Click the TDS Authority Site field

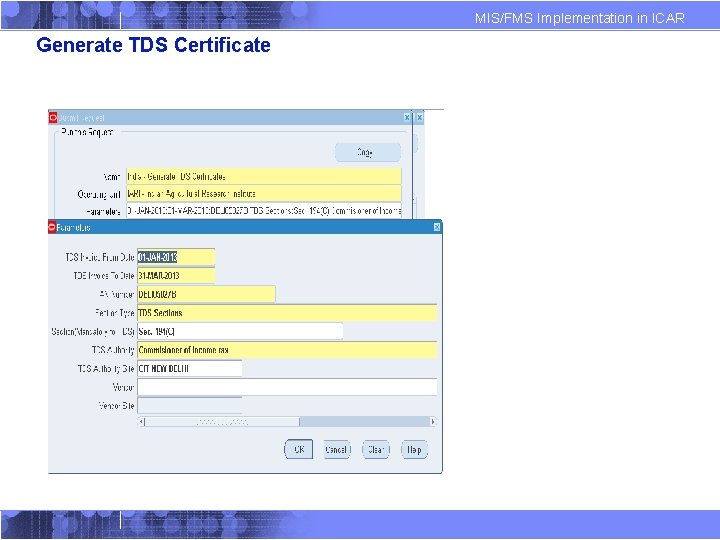pyautogui.click(x=189, y=368)
